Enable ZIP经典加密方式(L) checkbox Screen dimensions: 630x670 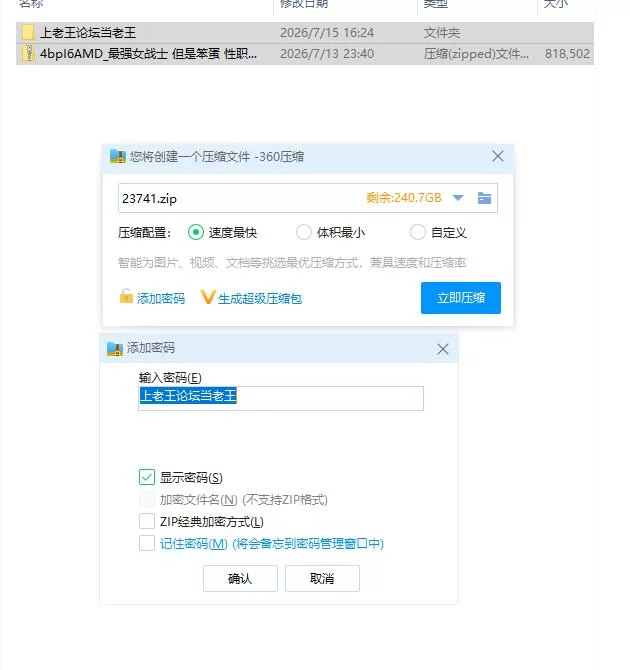pos(147,521)
